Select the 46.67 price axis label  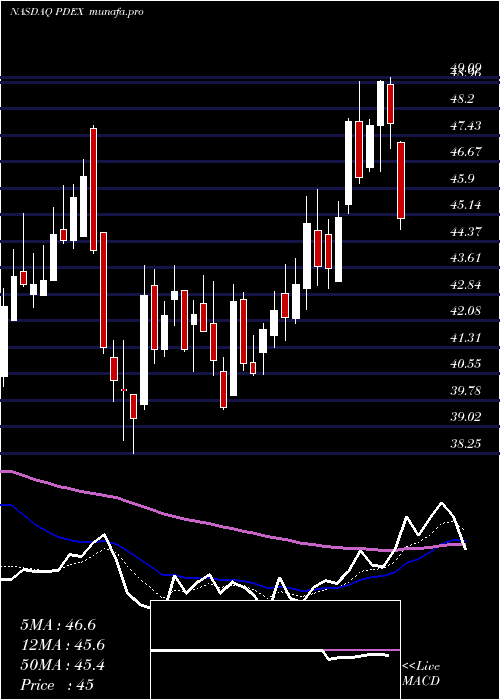[x=466, y=152]
